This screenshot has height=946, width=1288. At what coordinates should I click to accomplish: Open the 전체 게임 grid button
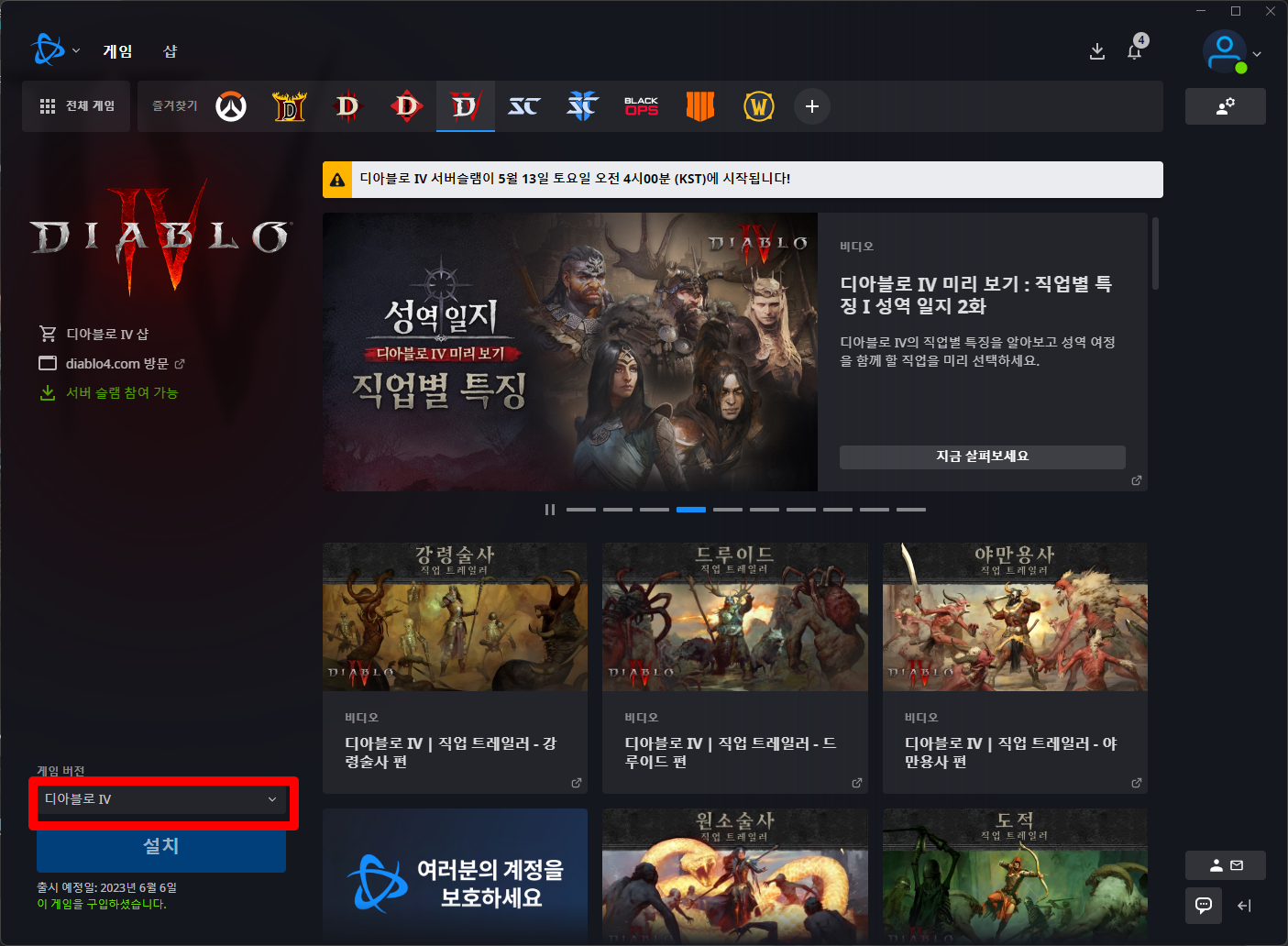tap(76, 106)
